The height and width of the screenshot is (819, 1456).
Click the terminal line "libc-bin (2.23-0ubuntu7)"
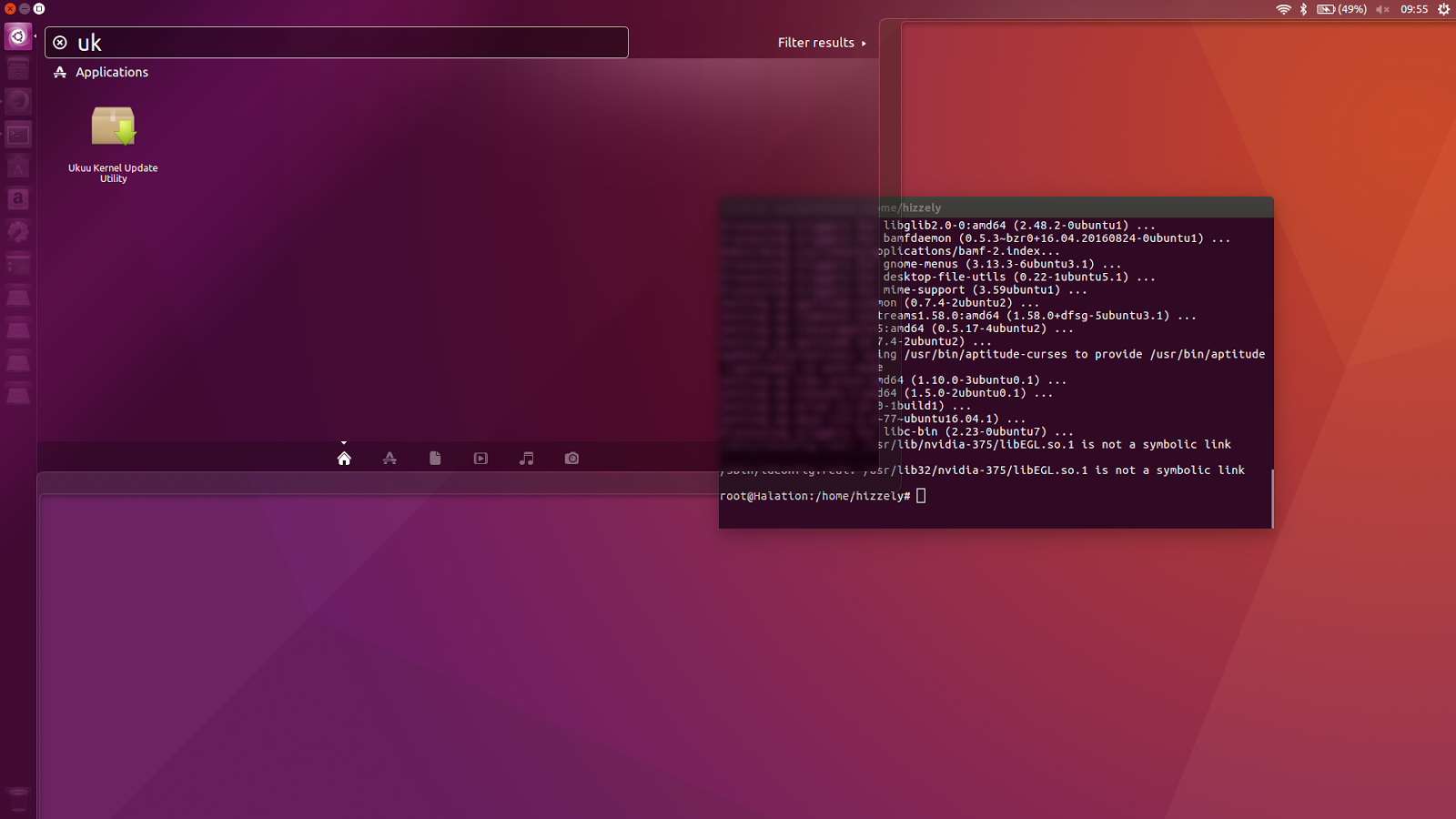coord(978,431)
